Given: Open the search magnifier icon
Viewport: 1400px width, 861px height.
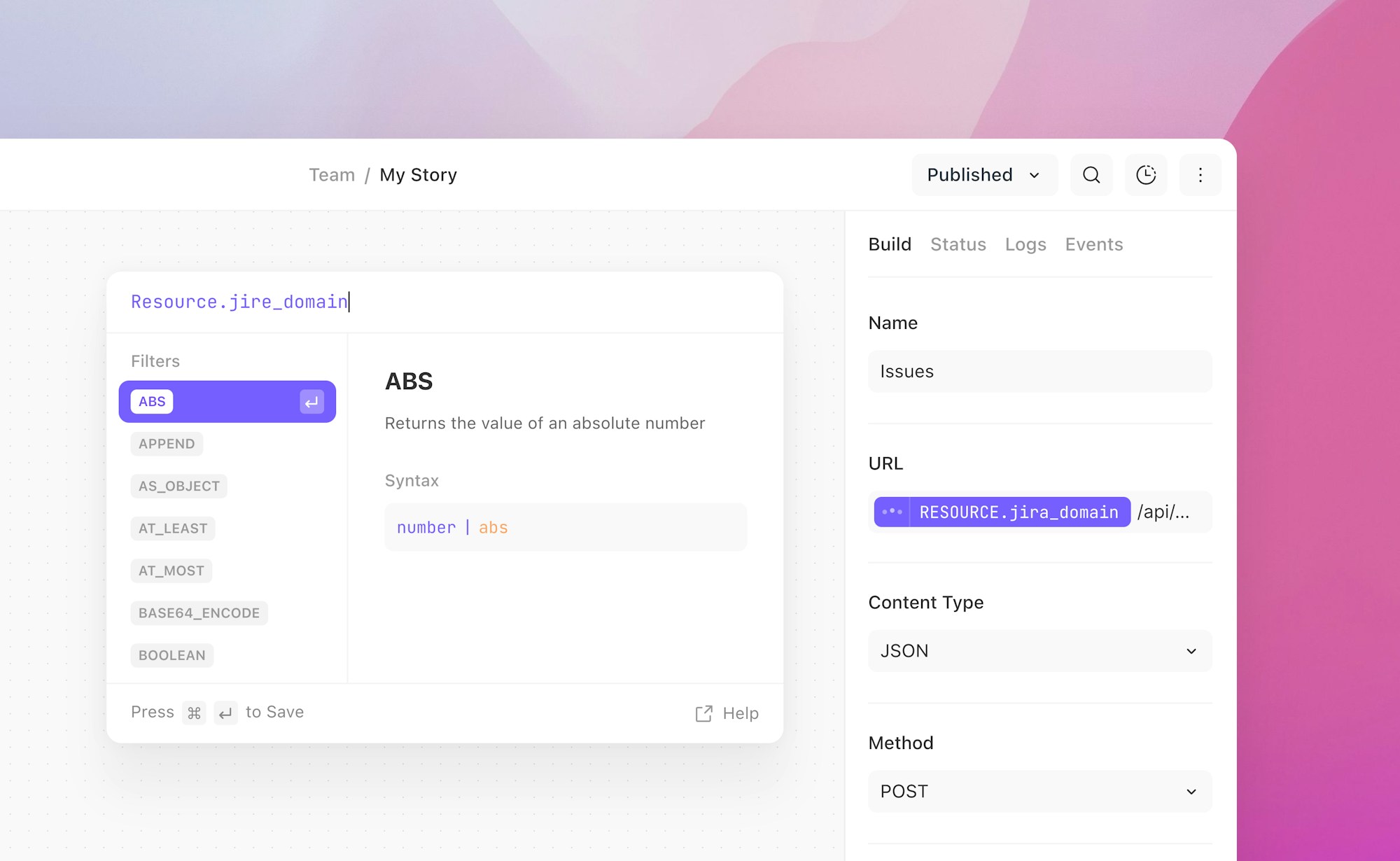Looking at the screenshot, I should click(x=1091, y=175).
